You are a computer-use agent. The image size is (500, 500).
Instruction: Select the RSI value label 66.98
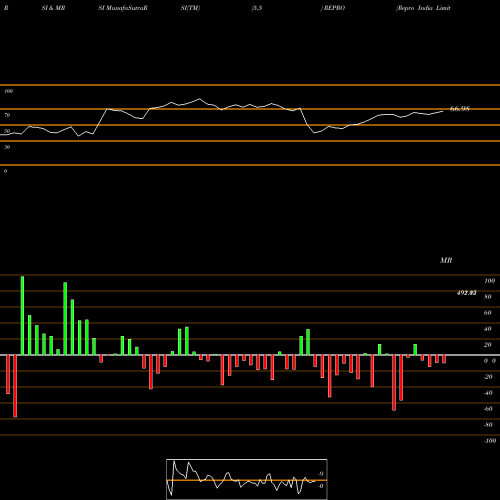coord(460,109)
